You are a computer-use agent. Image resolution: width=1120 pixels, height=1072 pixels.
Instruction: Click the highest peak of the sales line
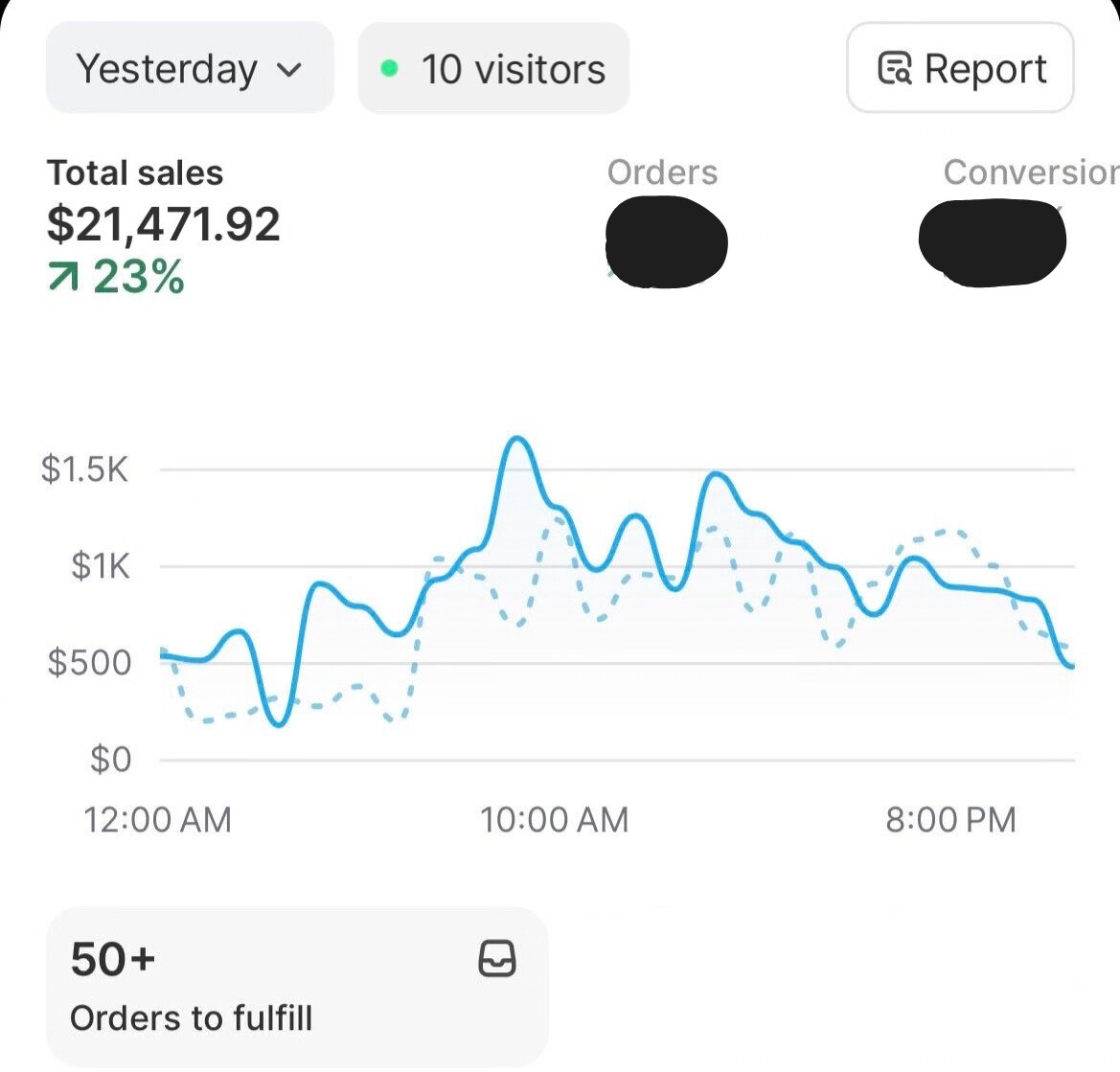(517, 438)
